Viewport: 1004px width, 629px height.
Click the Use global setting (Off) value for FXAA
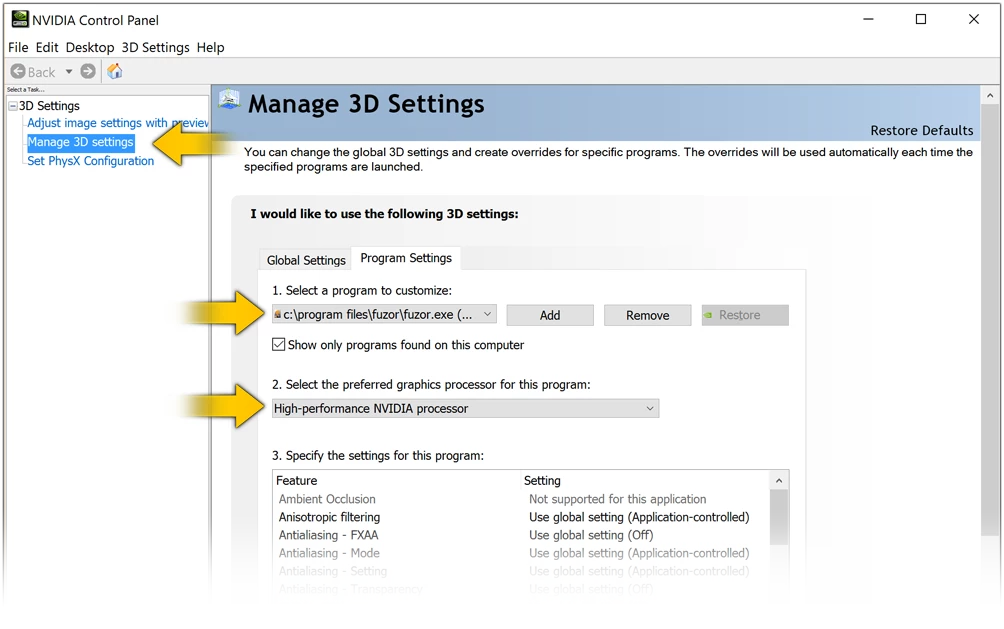click(591, 535)
